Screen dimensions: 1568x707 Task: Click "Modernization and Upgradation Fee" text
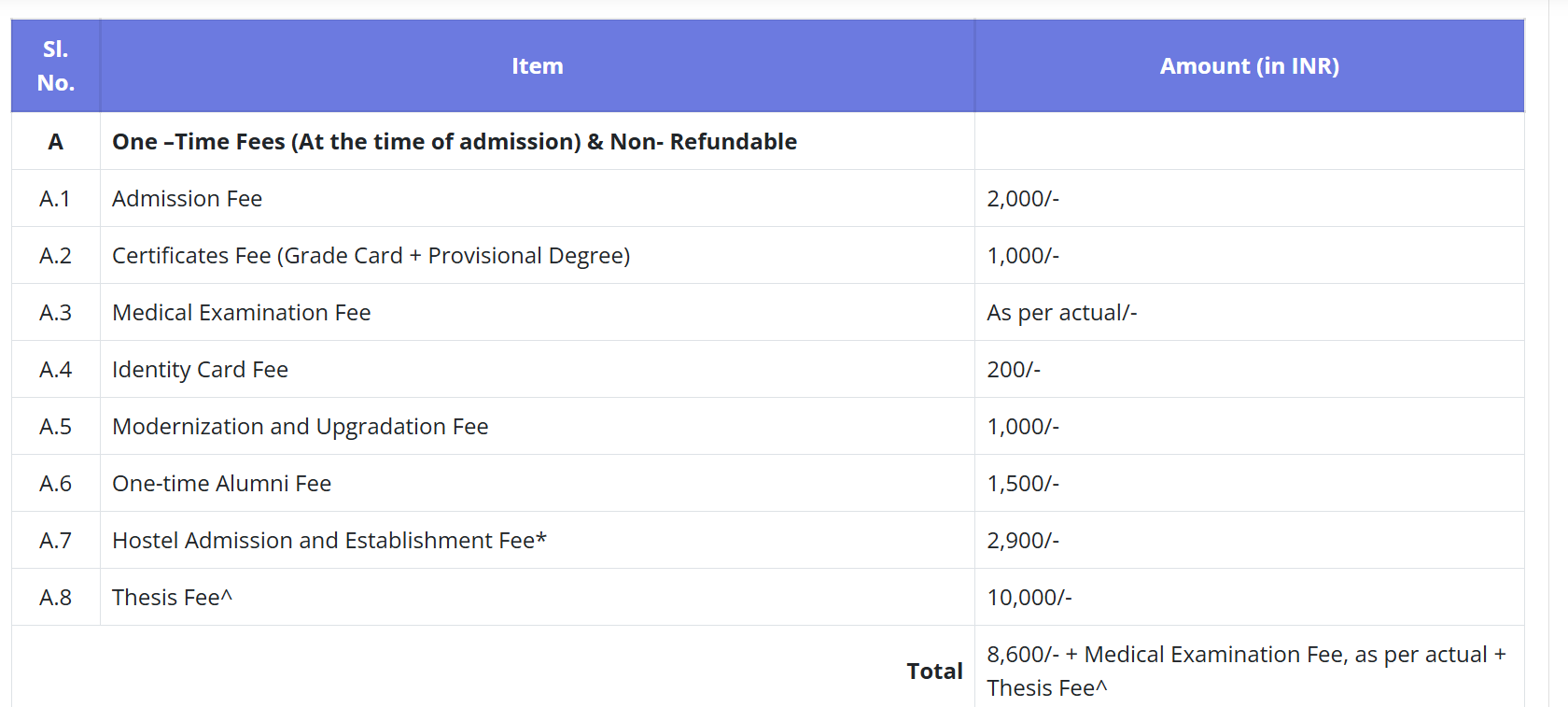point(300,427)
